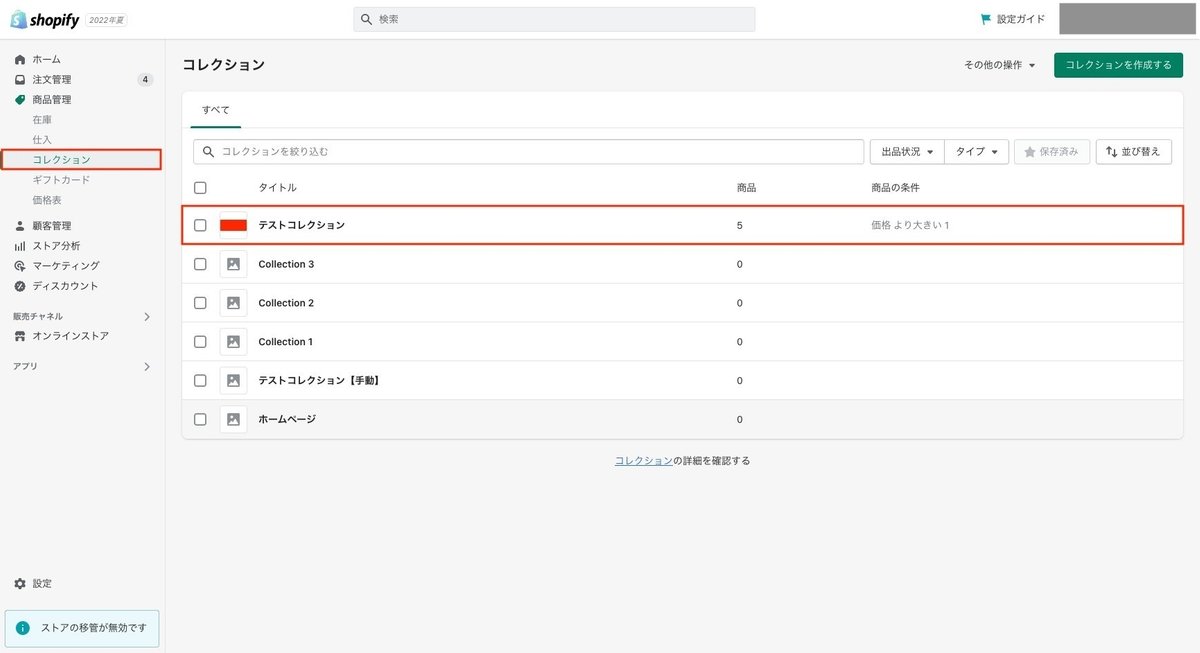Image resolution: width=1200 pixels, height=653 pixels.
Task: Open 価格表 in sidebar
Action: point(47,200)
